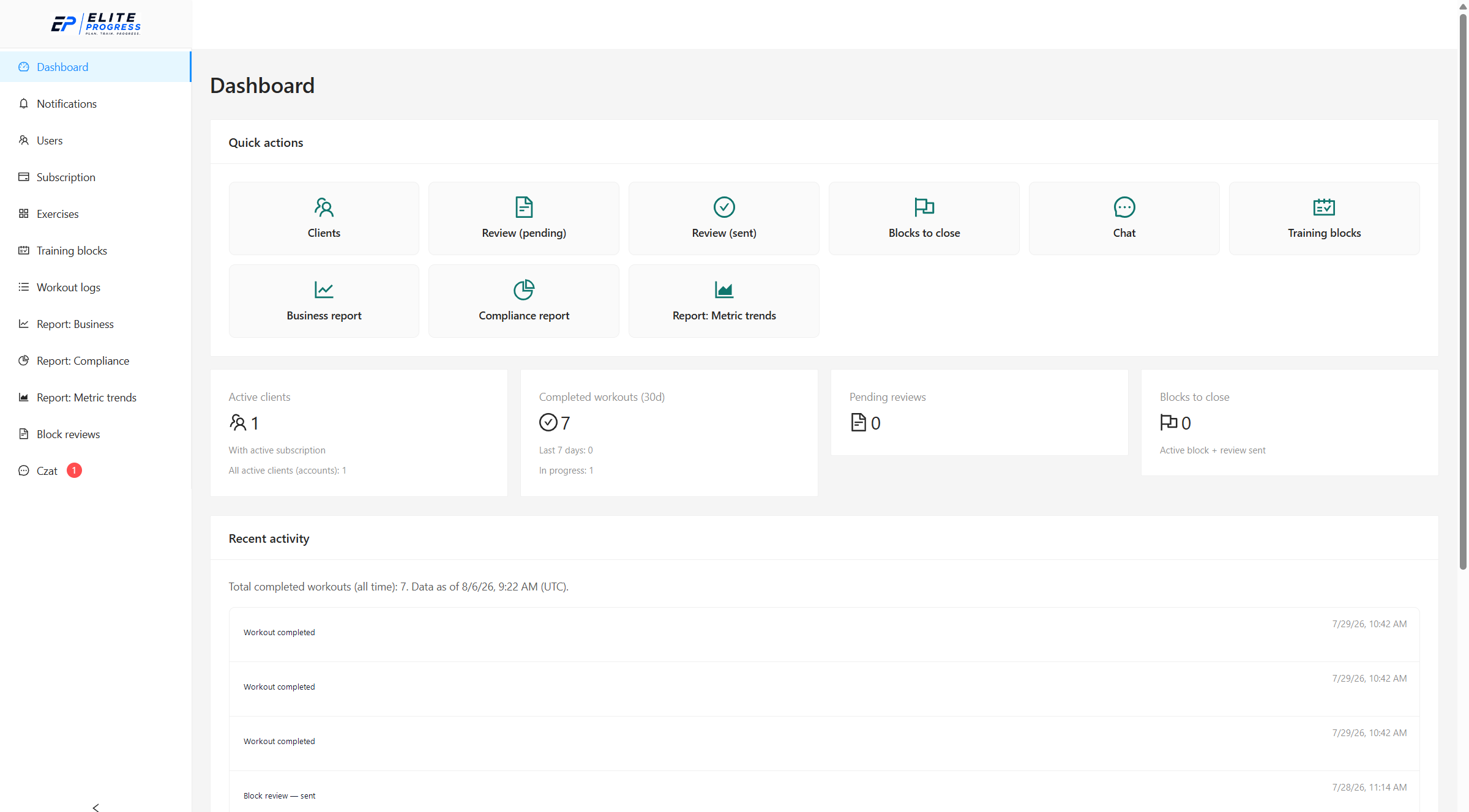Click the Subscription card icon in sidebar
Viewport: 1469px width, 812px height.
[24, 177]
